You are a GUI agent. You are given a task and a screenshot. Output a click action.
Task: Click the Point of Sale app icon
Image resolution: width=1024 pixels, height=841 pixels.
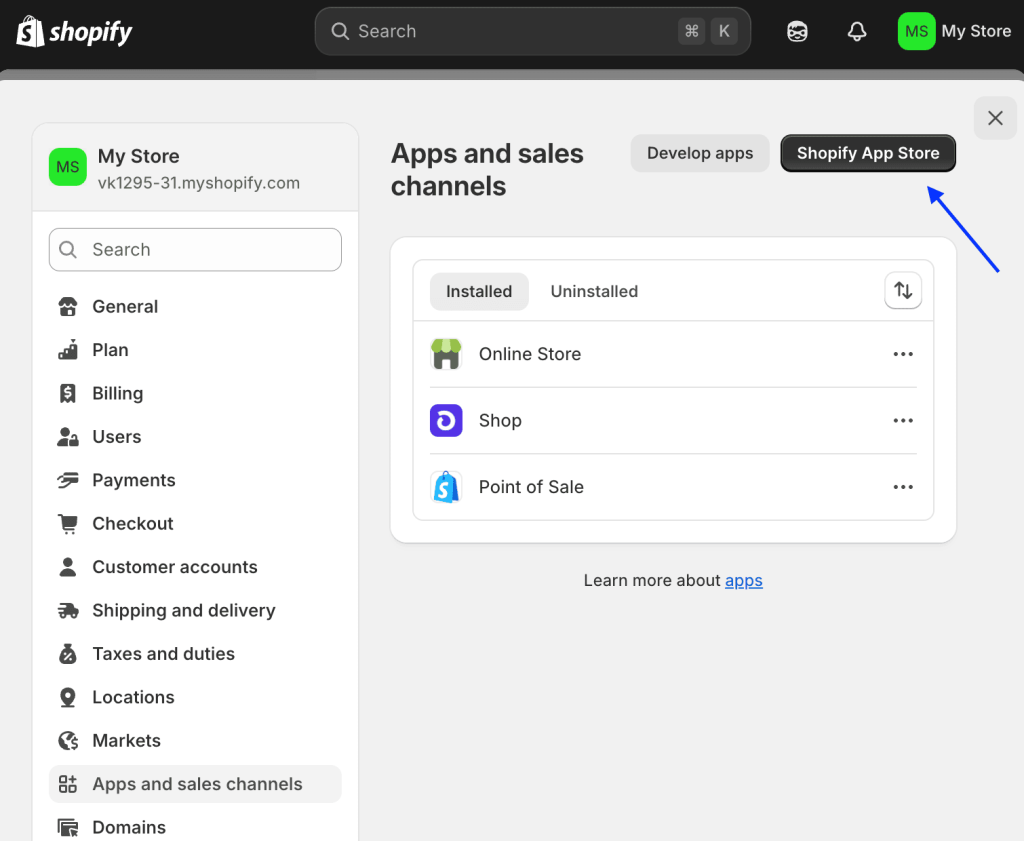click(x=446, y=487)
